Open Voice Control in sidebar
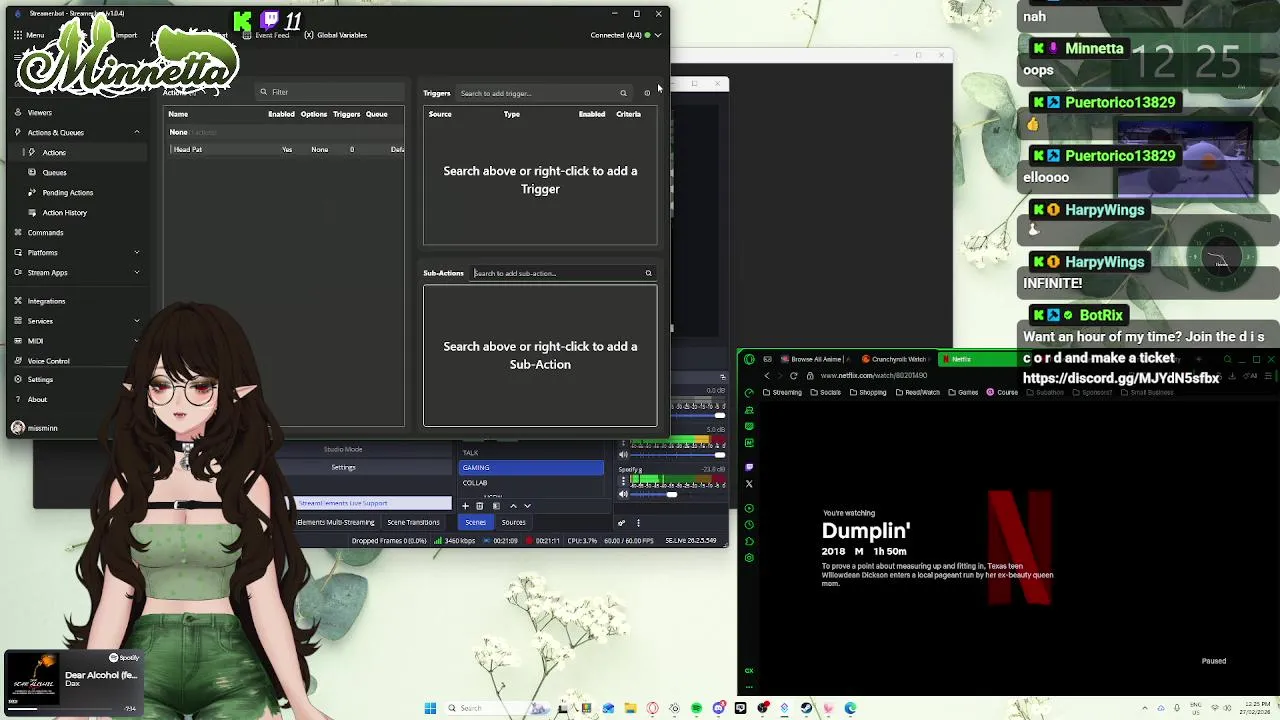 pos(48,361)
